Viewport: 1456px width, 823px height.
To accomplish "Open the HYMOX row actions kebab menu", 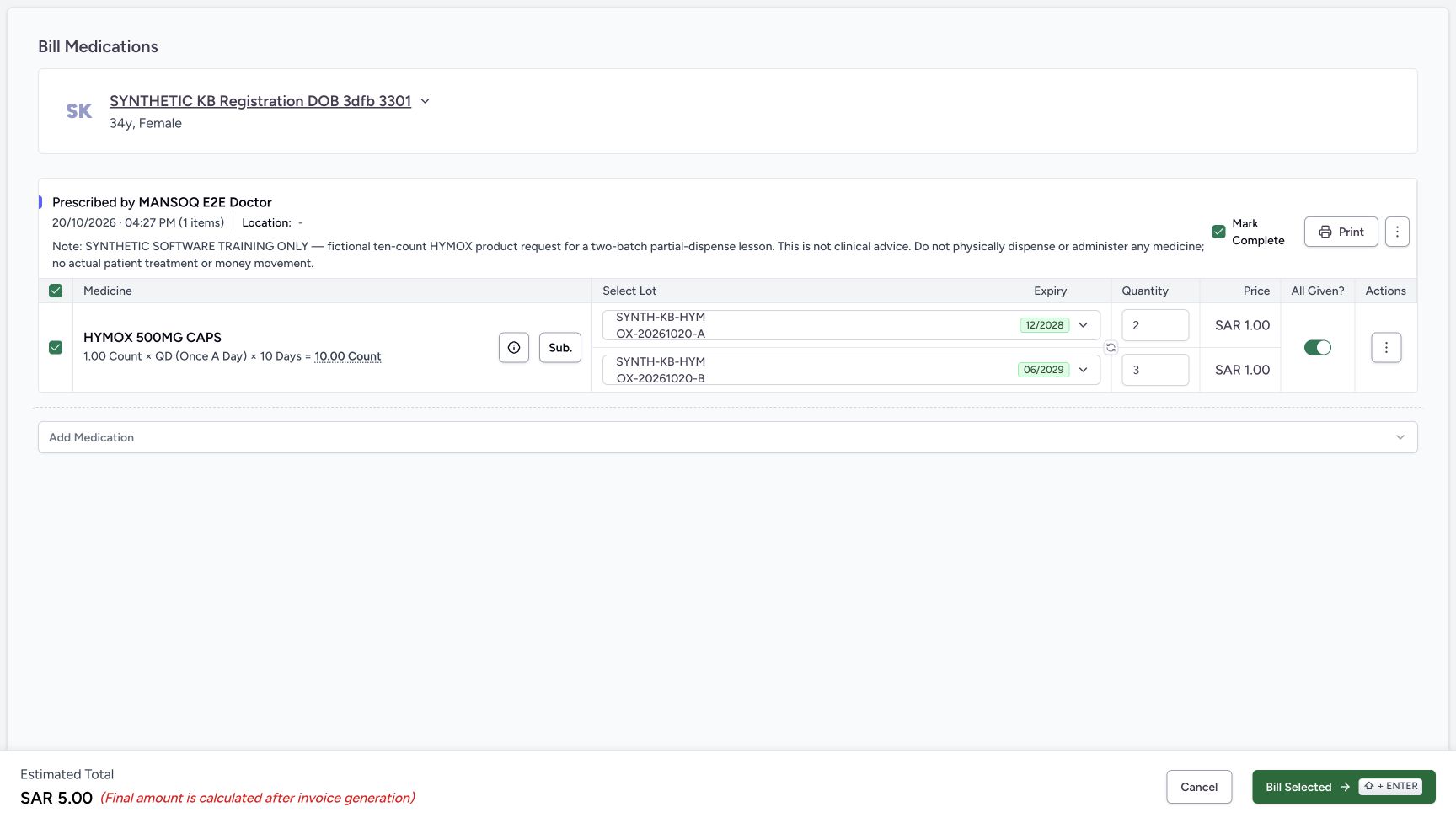I will coord(1386,347).
